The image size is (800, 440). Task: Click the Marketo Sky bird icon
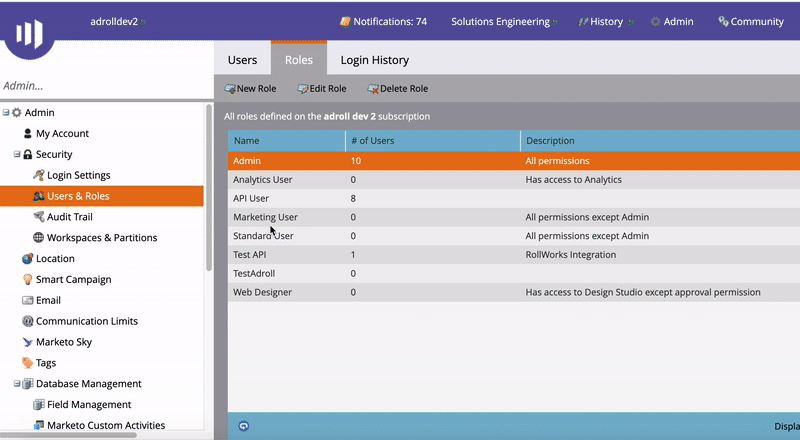(28, 342)
